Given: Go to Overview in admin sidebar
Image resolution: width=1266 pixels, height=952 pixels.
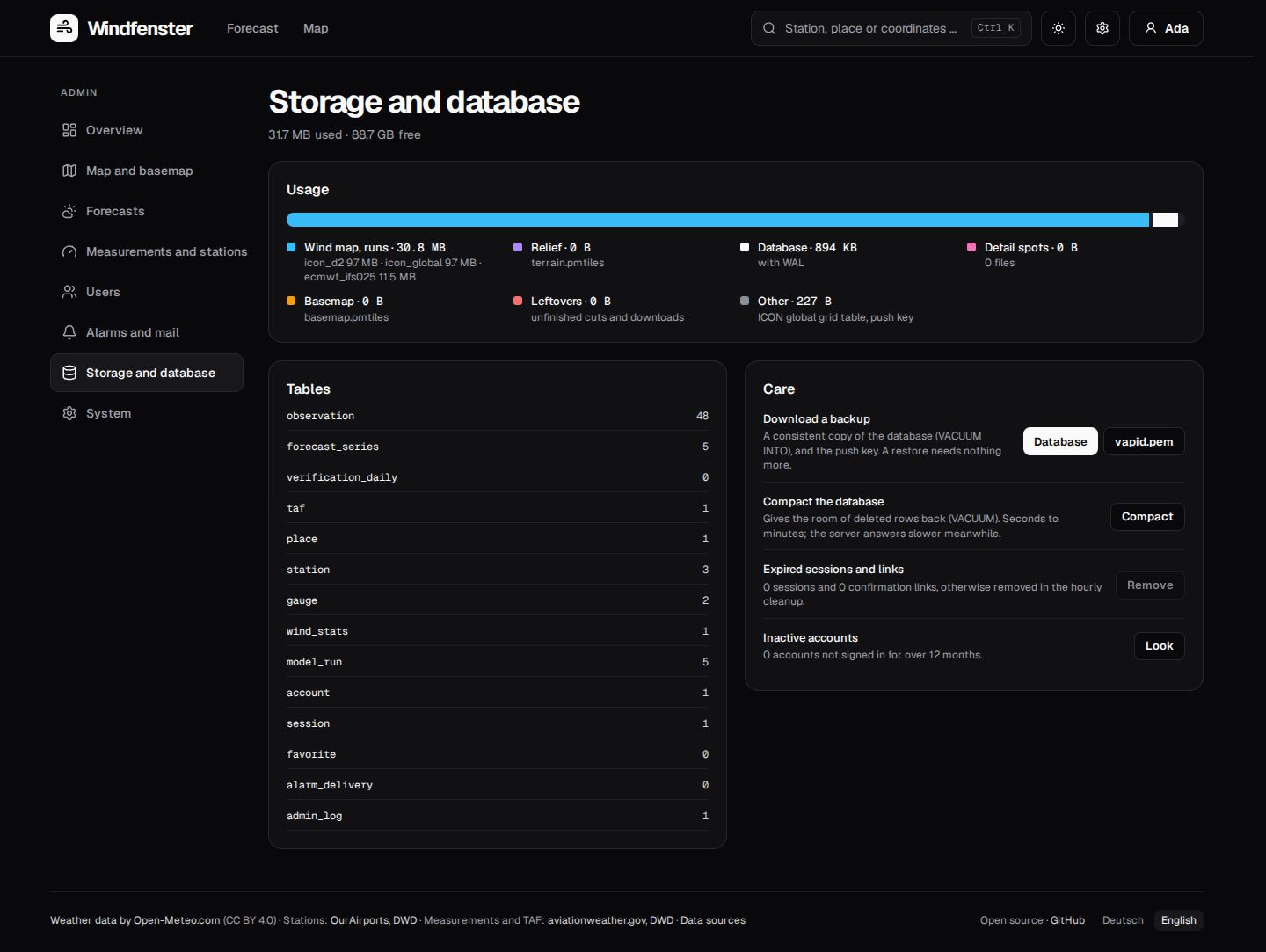Looking at the screenshot, I should pos(147,130).
